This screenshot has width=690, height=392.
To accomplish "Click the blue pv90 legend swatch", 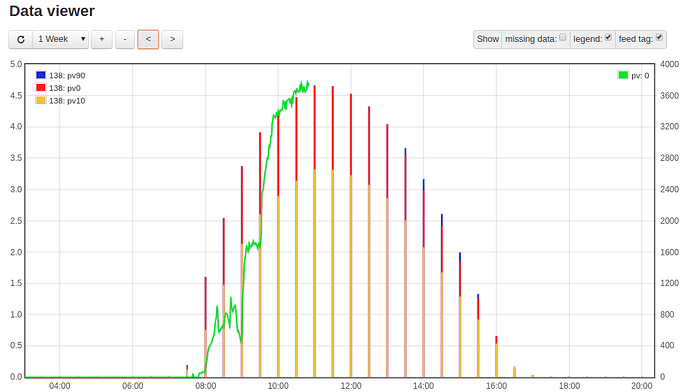I will (41, 75).
